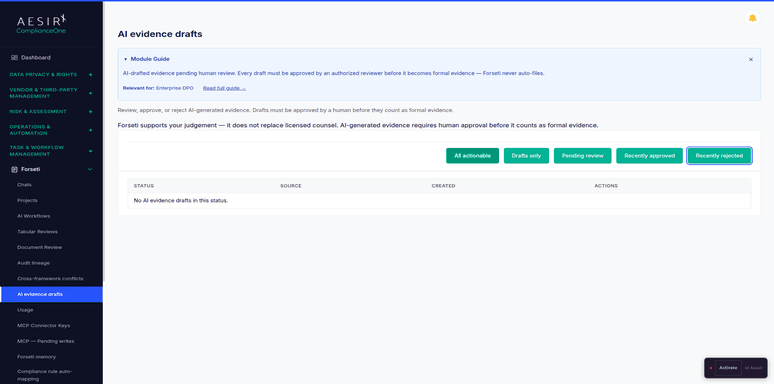The width and height of the screenshot is (774, 384).
Task: Expand Vendor & Third-Party Management plus
Action: pos(90,93)
